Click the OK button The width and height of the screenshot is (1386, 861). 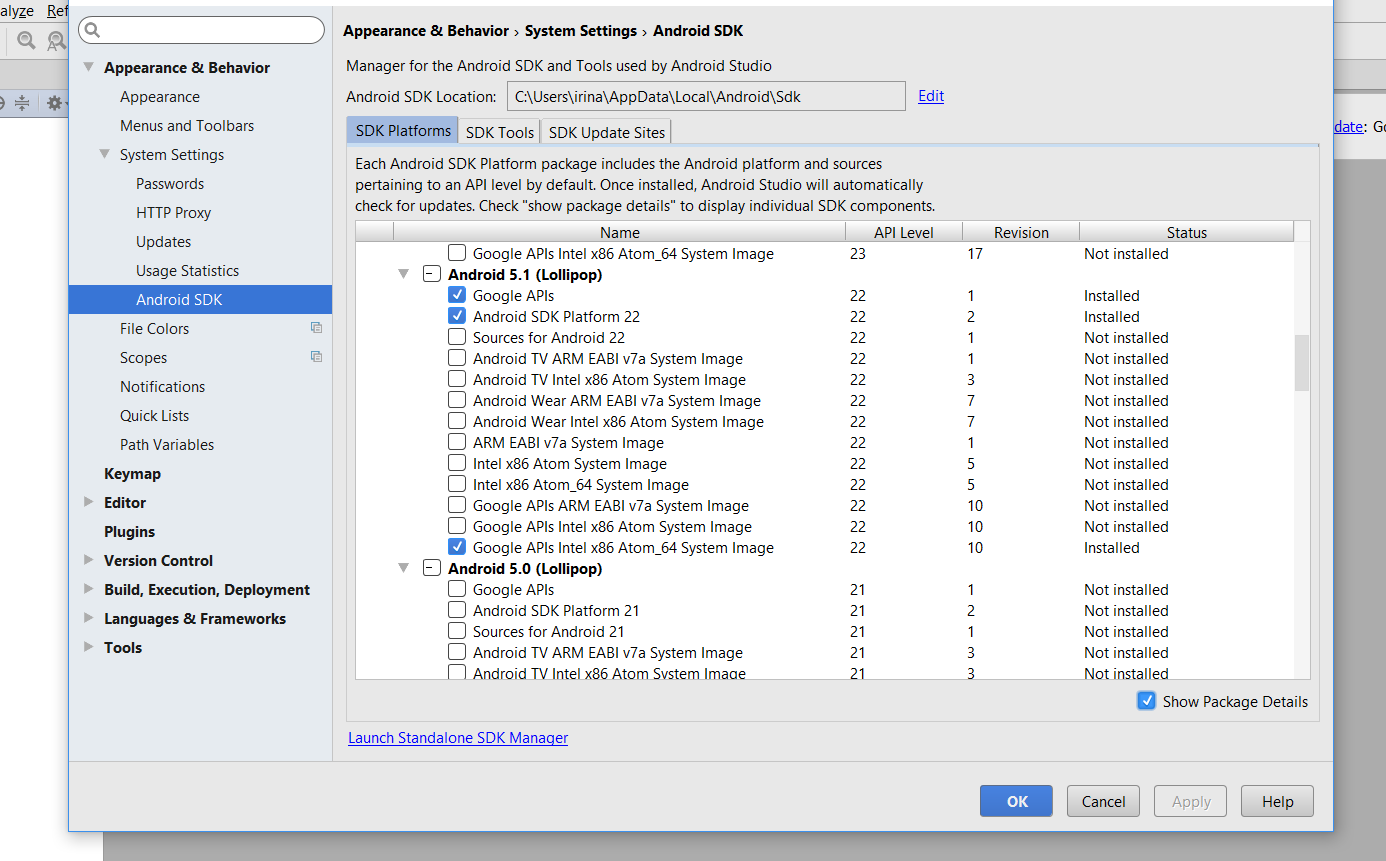point(1016,801)
